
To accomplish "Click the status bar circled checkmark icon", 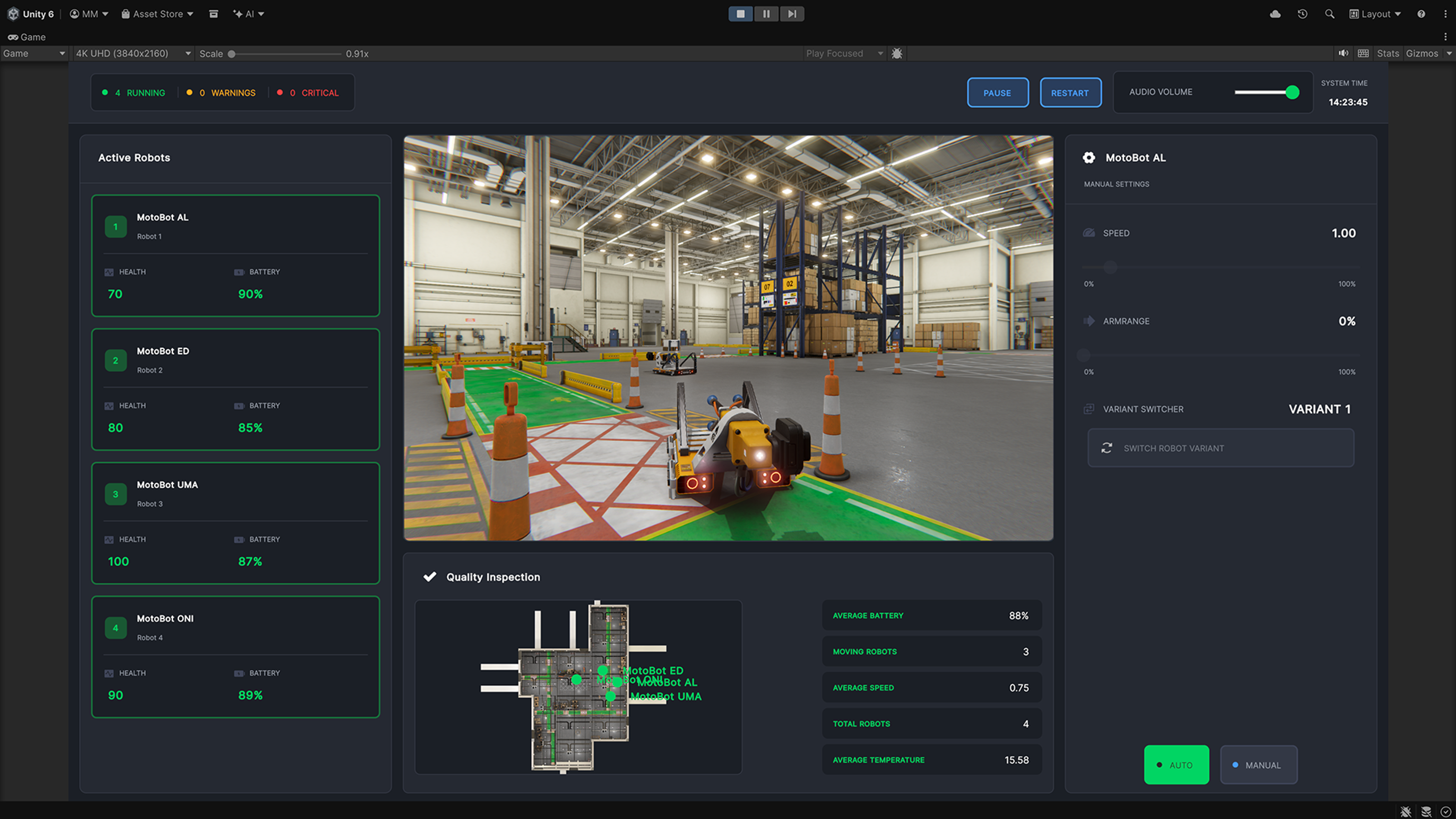I will pos(1445,811).
